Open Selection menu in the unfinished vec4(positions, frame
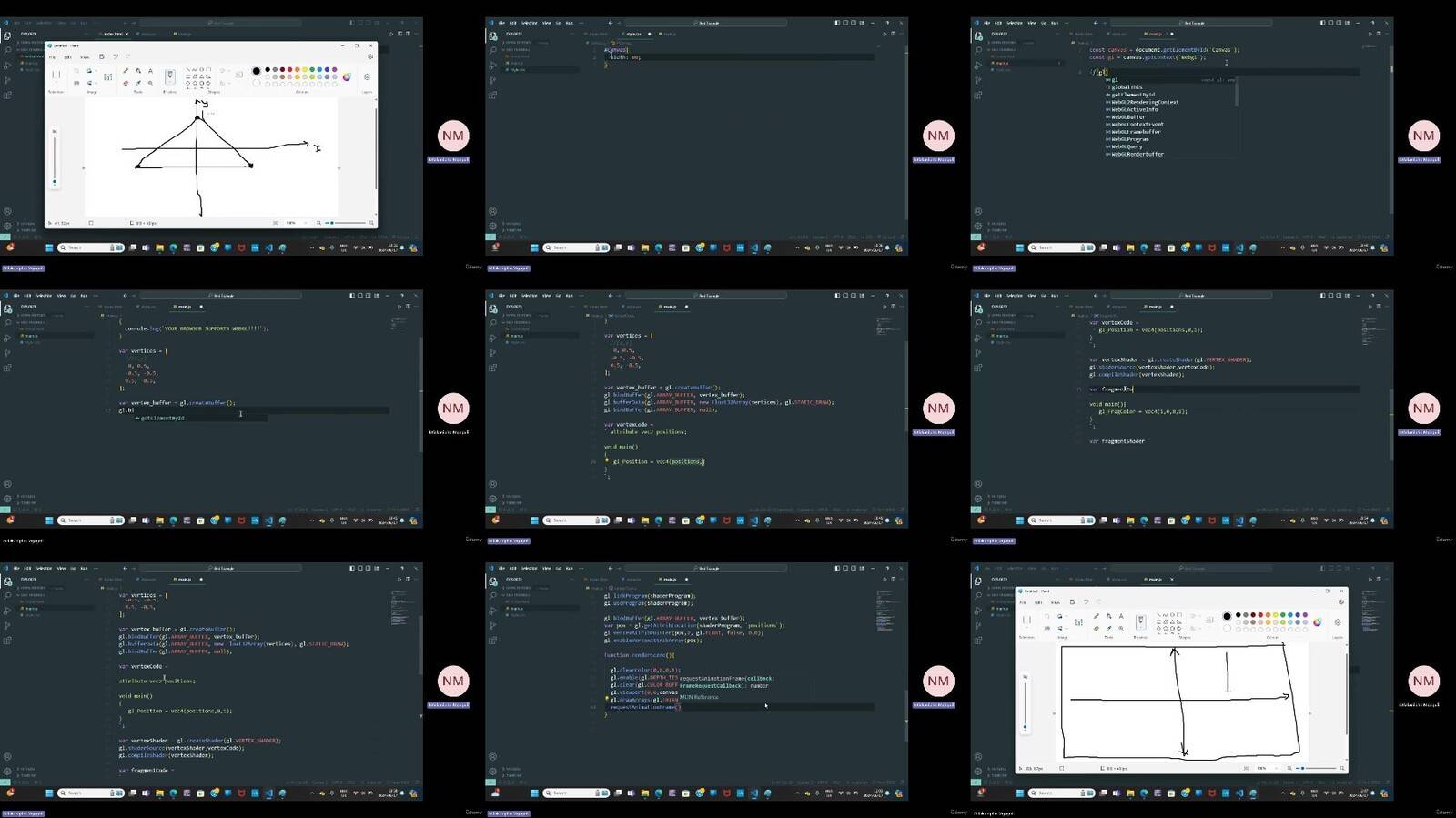Screen dimensions: 1456x818 [530, 296]
